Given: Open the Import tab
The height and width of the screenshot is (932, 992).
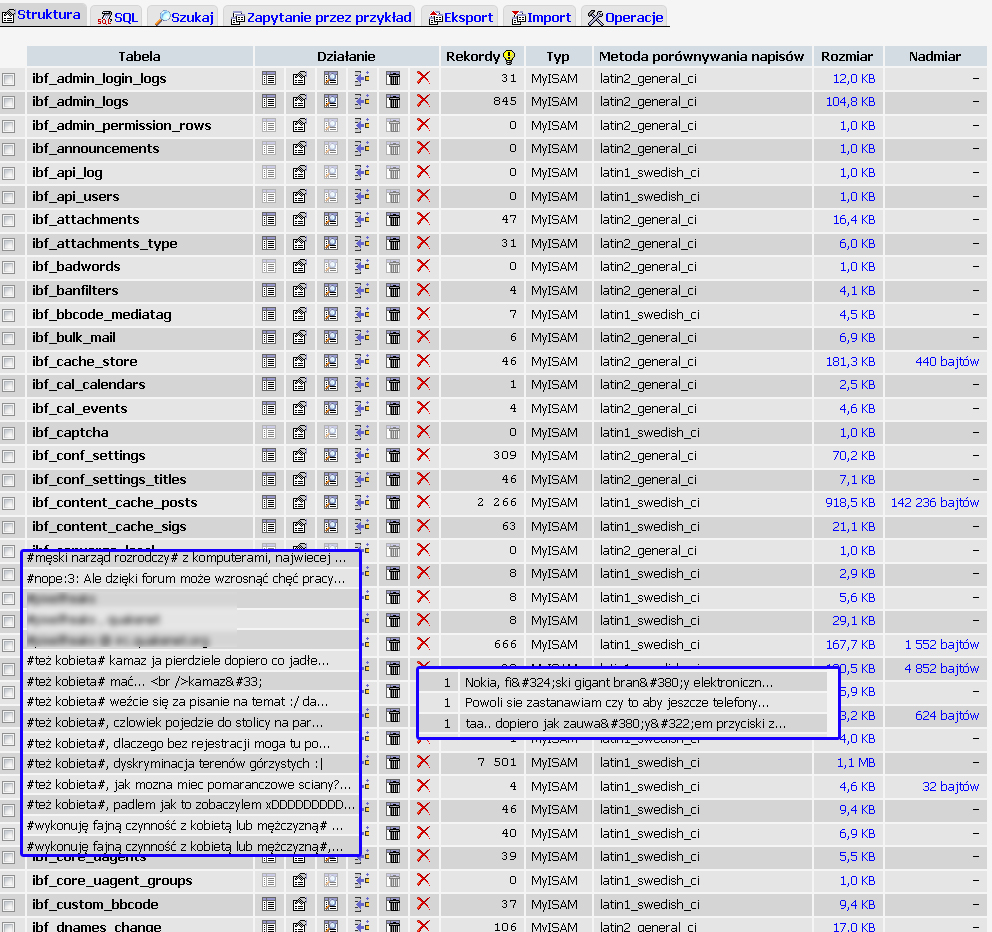Looking at the screenshot, I should (541, 17).
